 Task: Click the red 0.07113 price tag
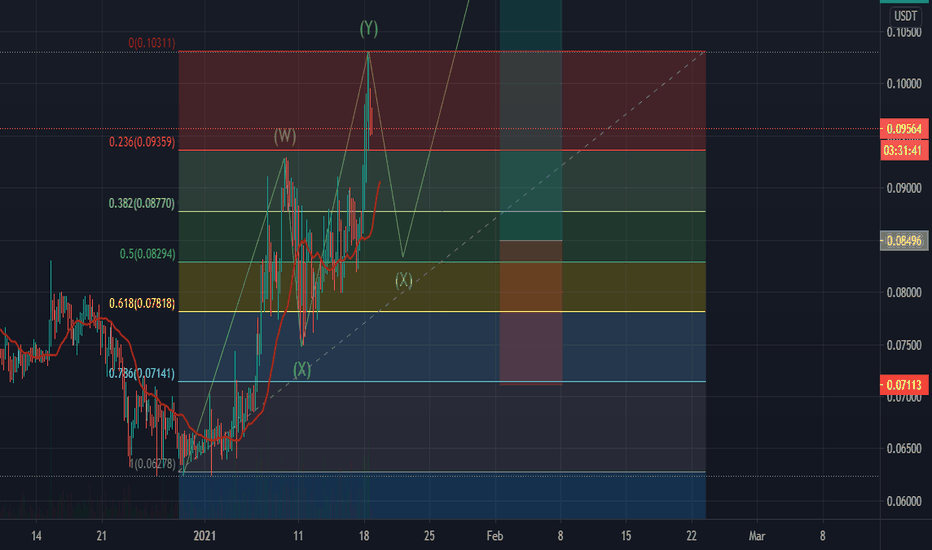click(904, 385)
